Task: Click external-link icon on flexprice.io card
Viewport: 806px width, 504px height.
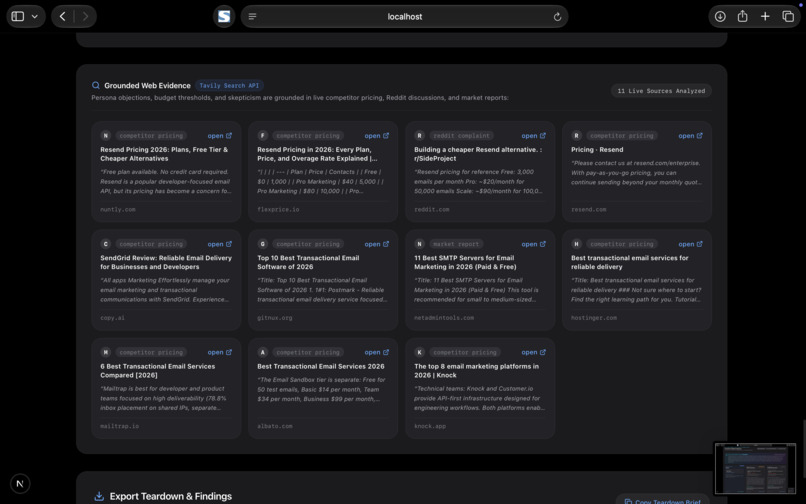Action: click(386, 136)
